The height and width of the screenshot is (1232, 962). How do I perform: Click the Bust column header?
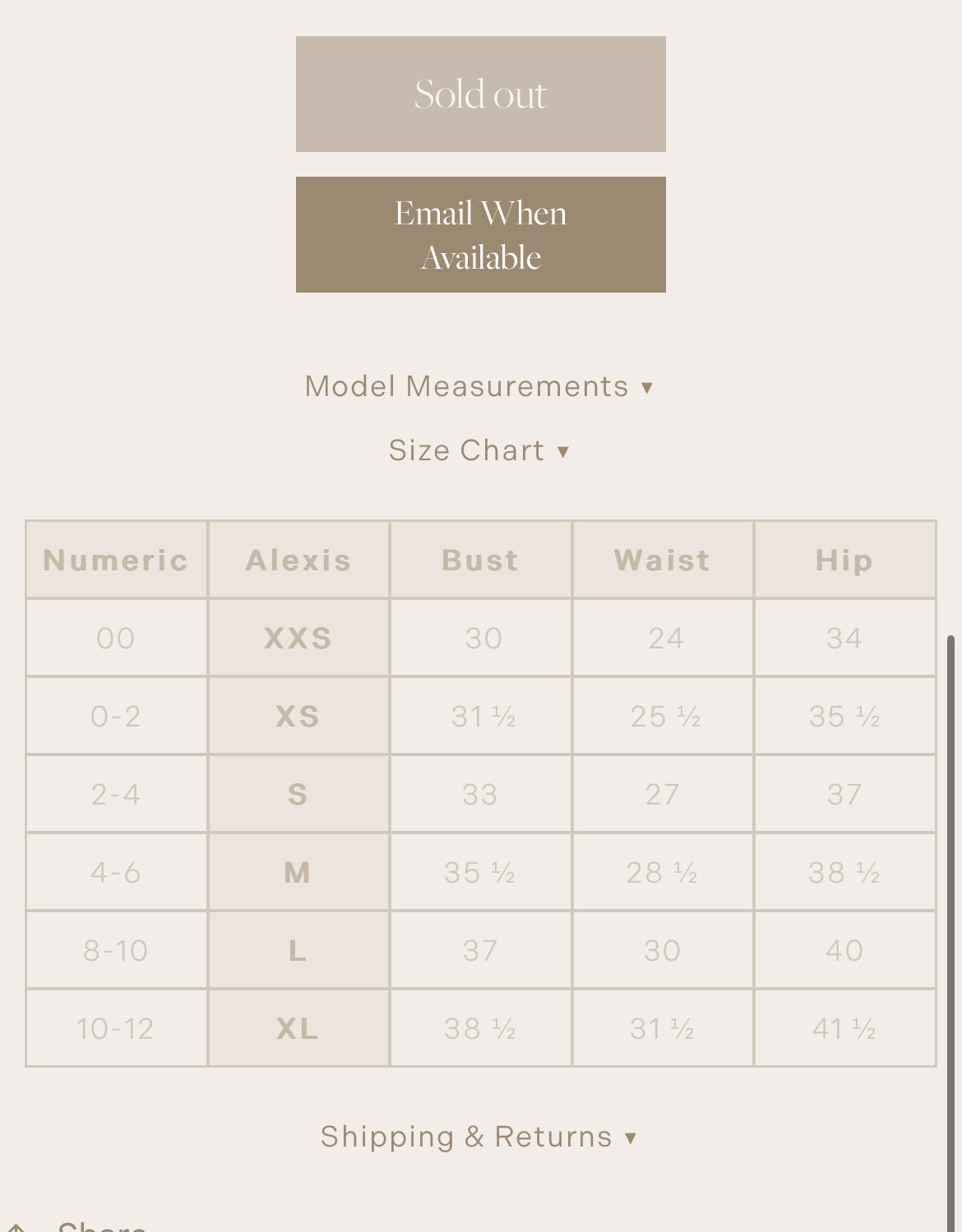pos(480,561)
